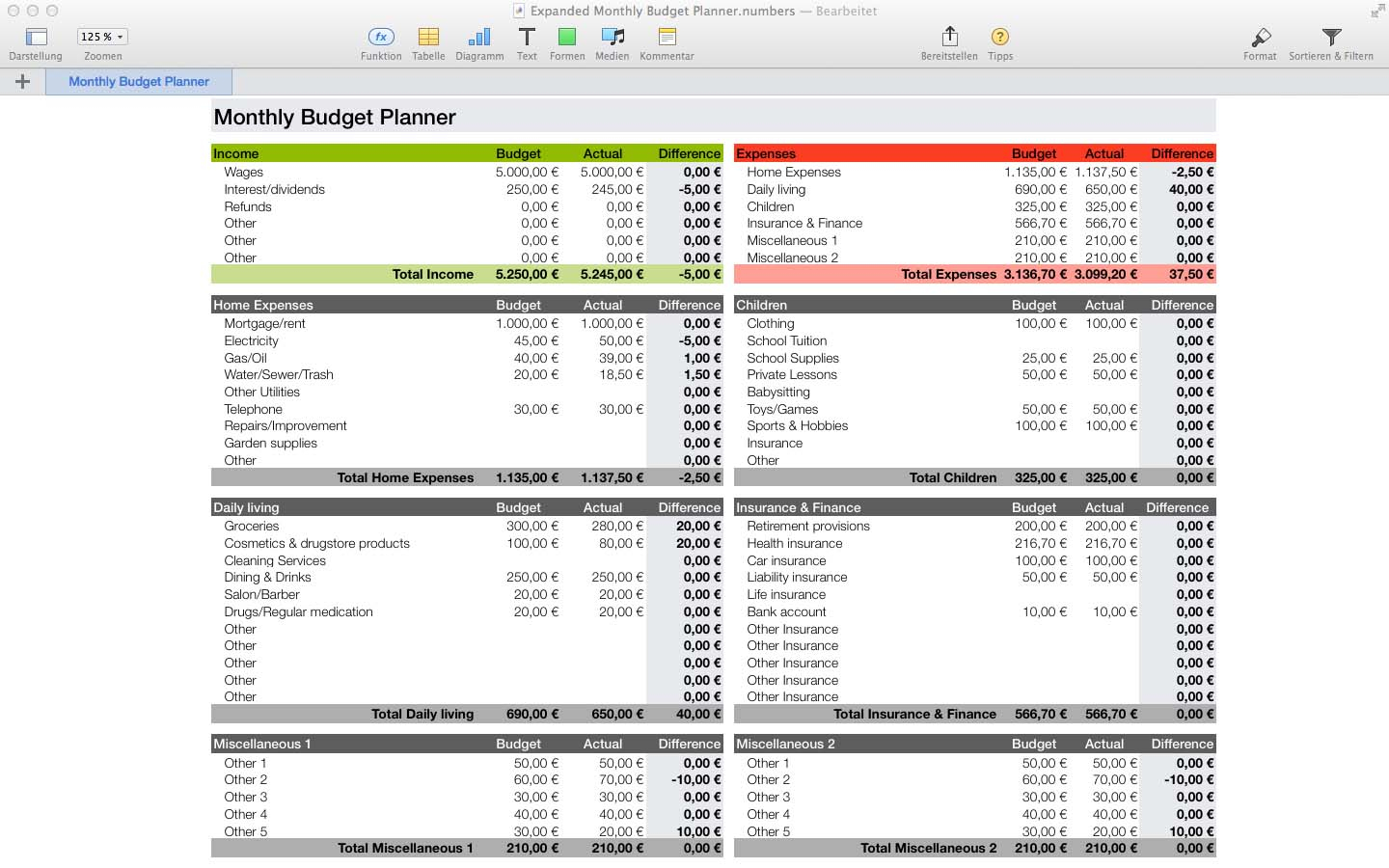Open the Formen shapes menu
The image size is (1389, 868).
(x=567, y=38)
